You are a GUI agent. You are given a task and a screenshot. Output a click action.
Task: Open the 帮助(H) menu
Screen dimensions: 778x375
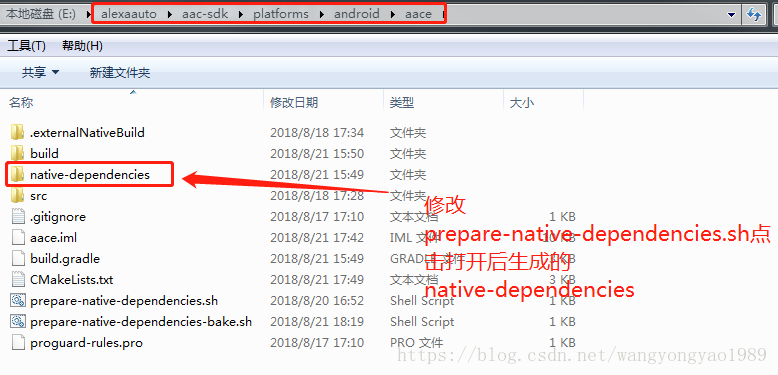point(82,46)
